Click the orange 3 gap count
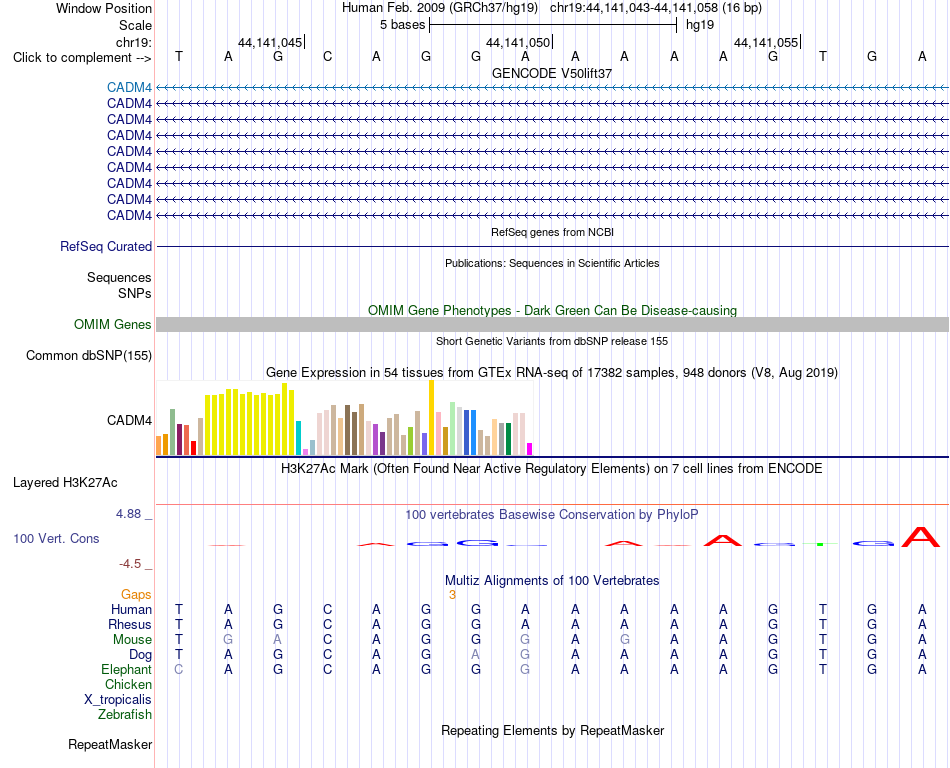 pyautogui.click(x=452, y=595)
